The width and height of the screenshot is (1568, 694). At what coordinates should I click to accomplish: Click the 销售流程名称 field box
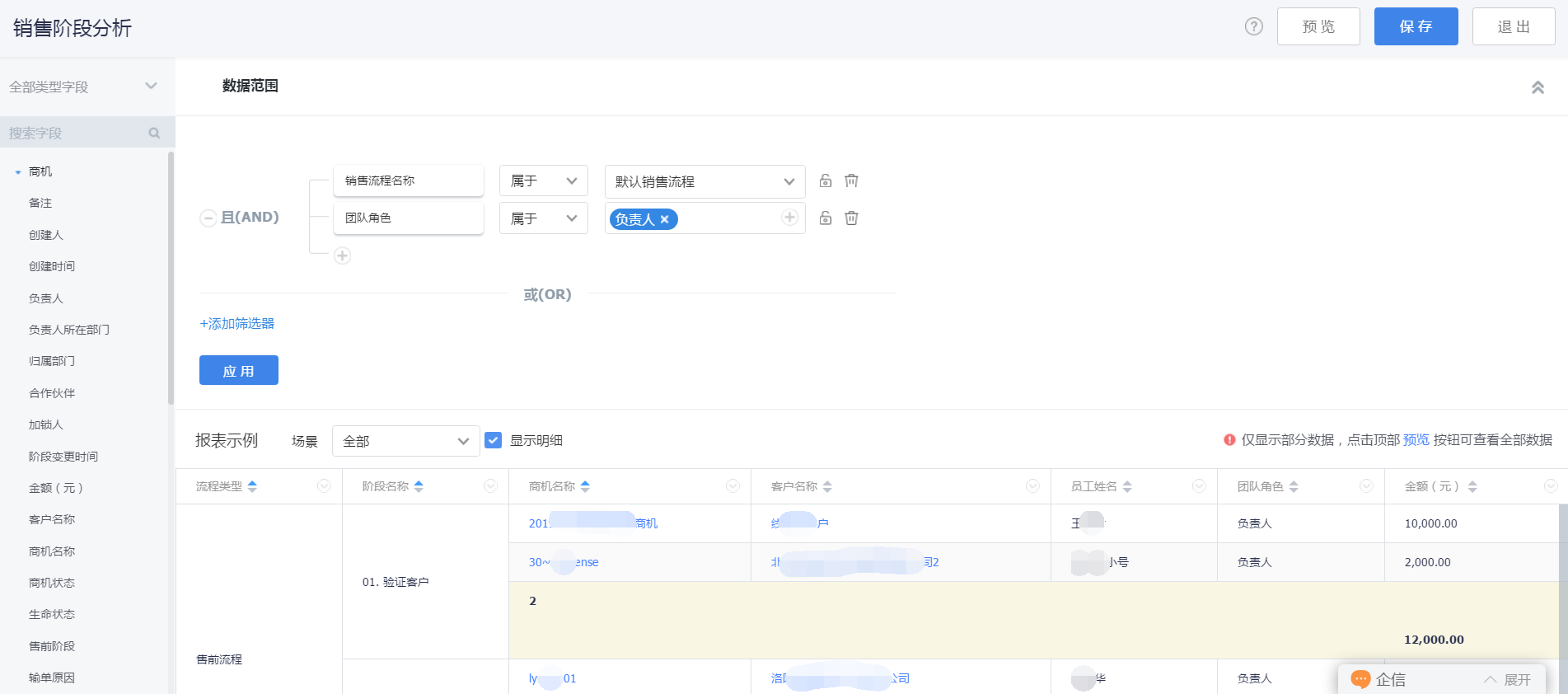coord(409,181)
